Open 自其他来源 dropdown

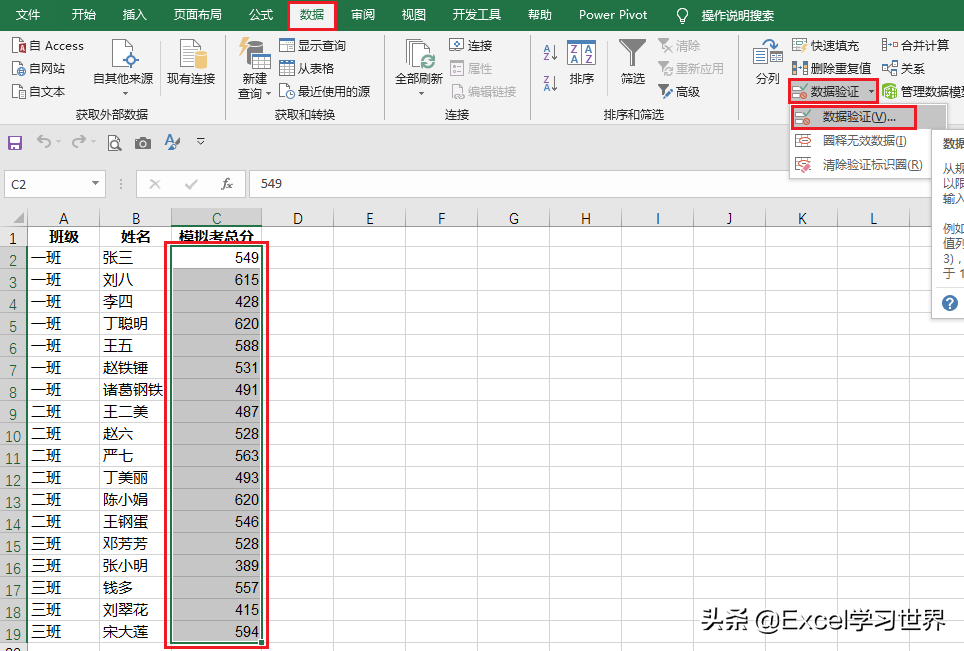(x=123, y=68)
